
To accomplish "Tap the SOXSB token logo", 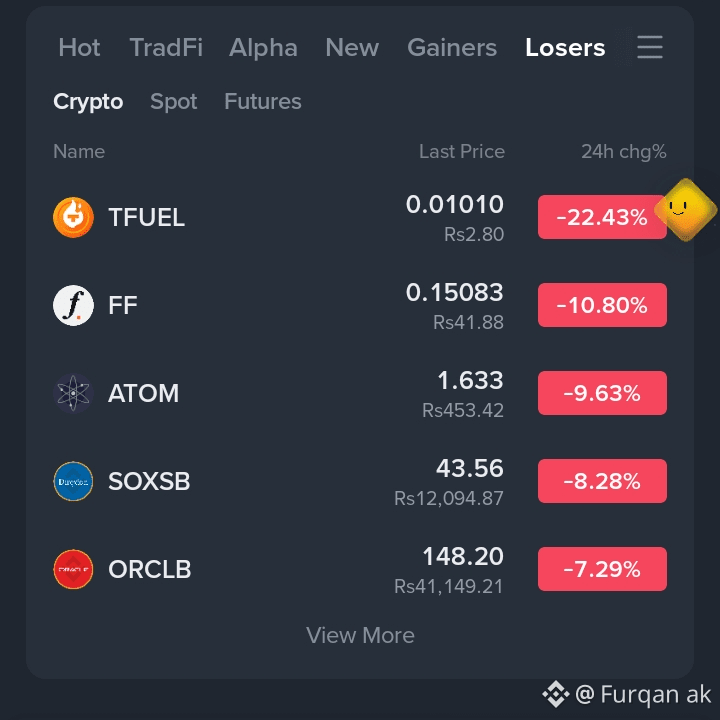I will [x=73, y=481].
